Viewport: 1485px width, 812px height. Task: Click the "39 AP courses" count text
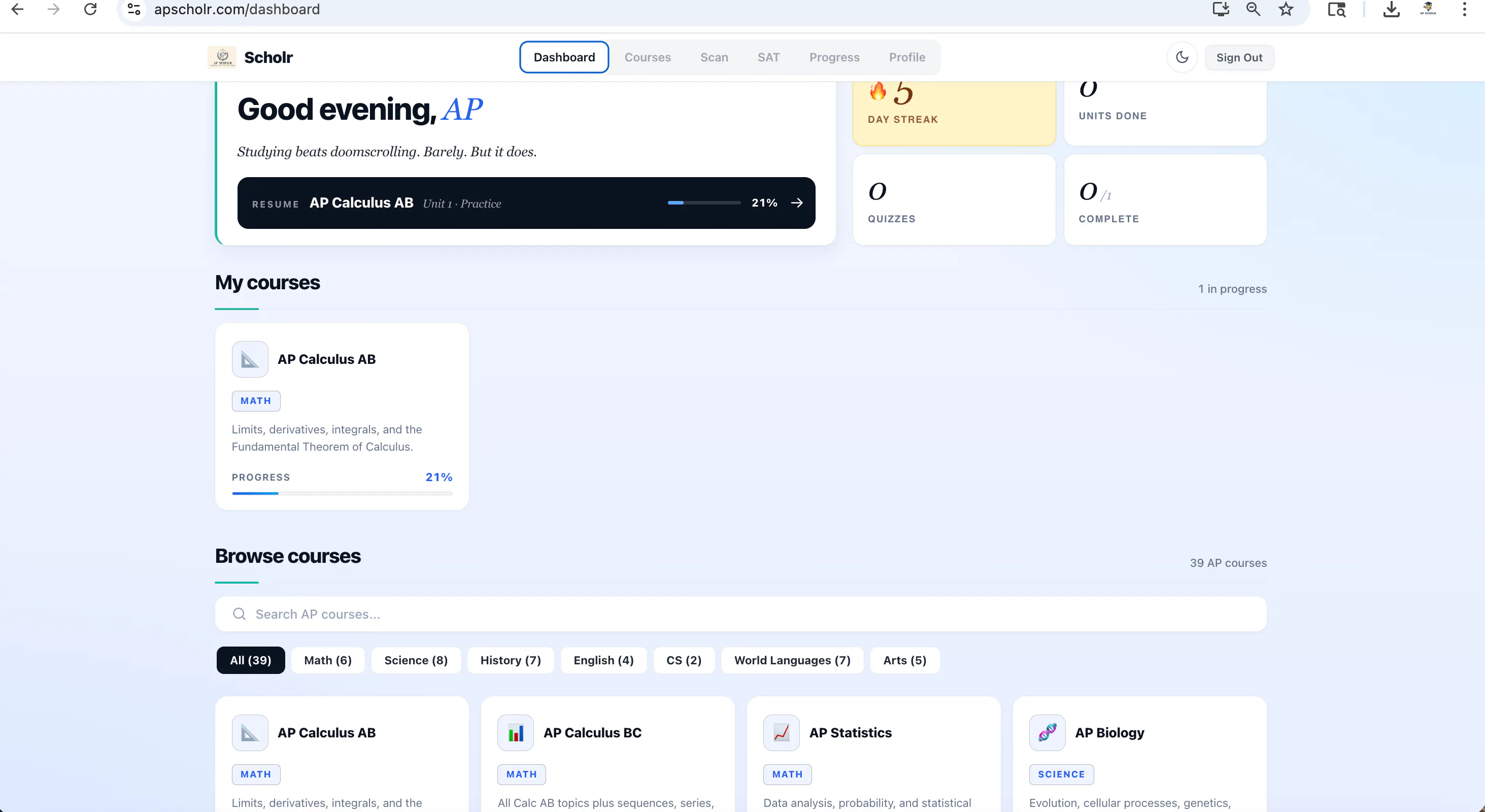(1229, 562)
